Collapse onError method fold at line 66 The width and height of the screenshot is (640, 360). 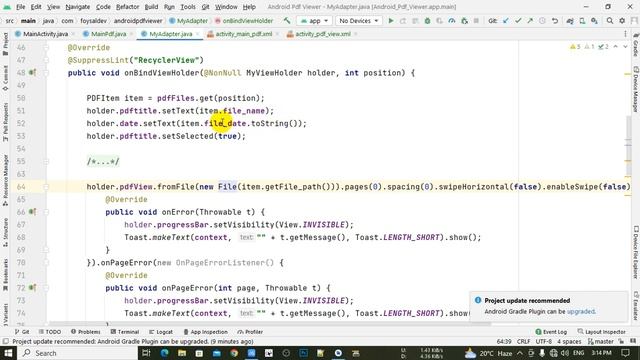coord(46,212)
